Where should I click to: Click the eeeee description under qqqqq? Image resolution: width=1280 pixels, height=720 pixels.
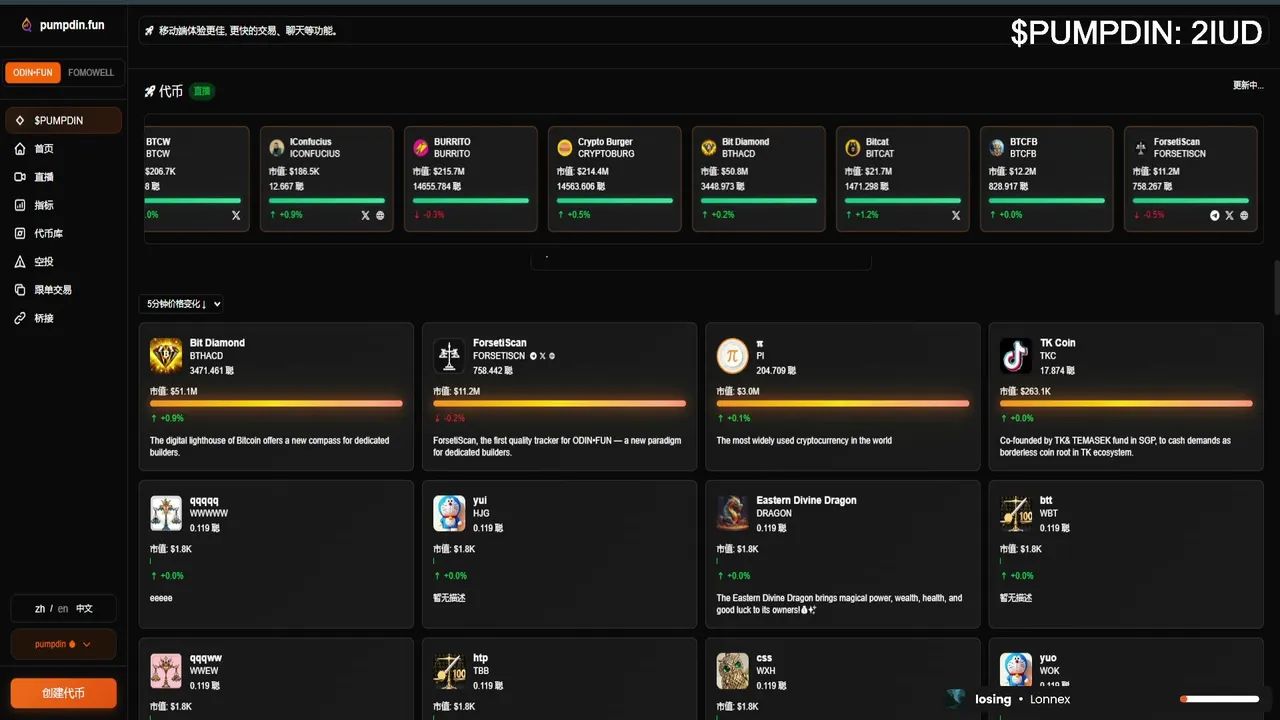(161, 598)
